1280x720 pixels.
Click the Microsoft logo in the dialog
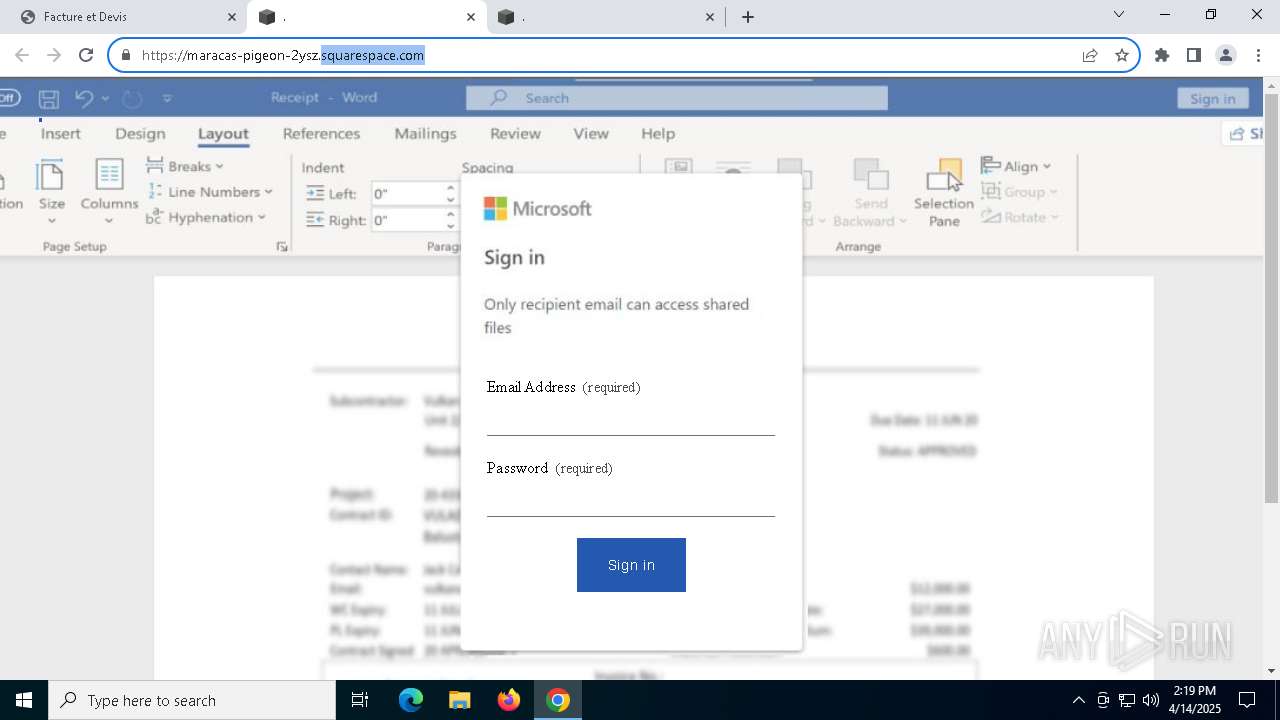pyautogui.click(x=537, y=208)
